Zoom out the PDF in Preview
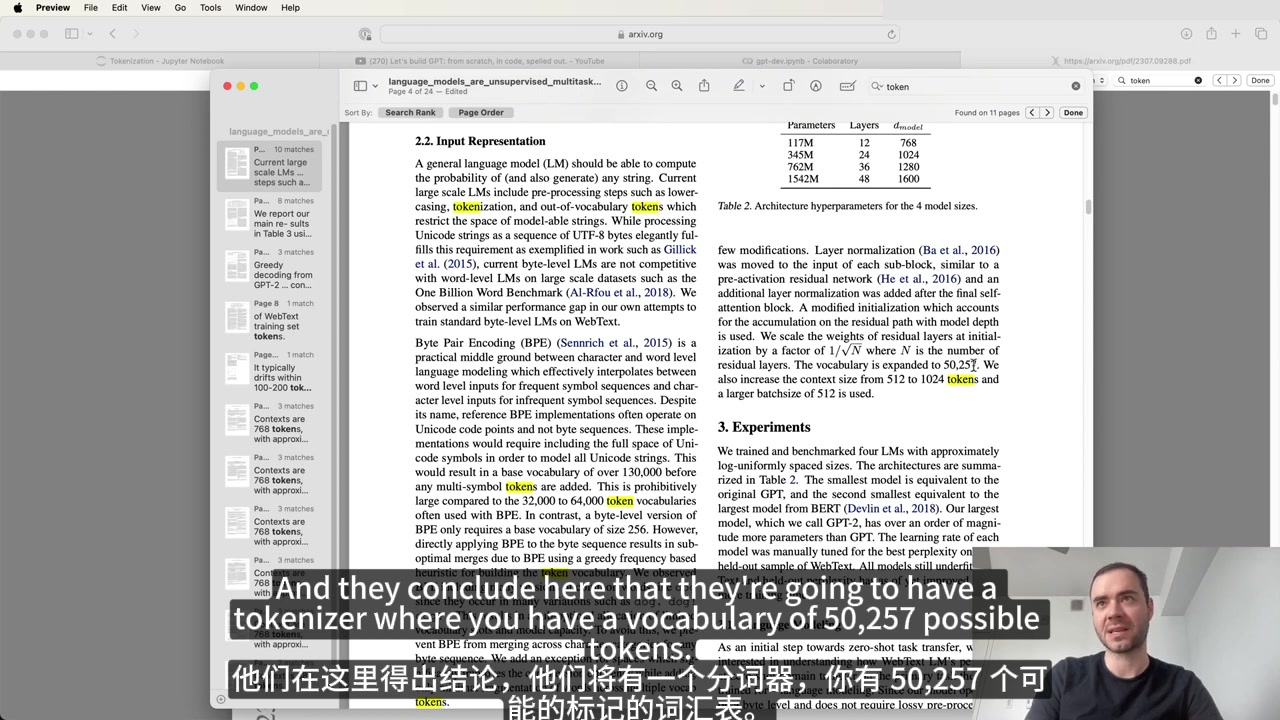The height and width of the screenshot is (720, 1280). 651,86
